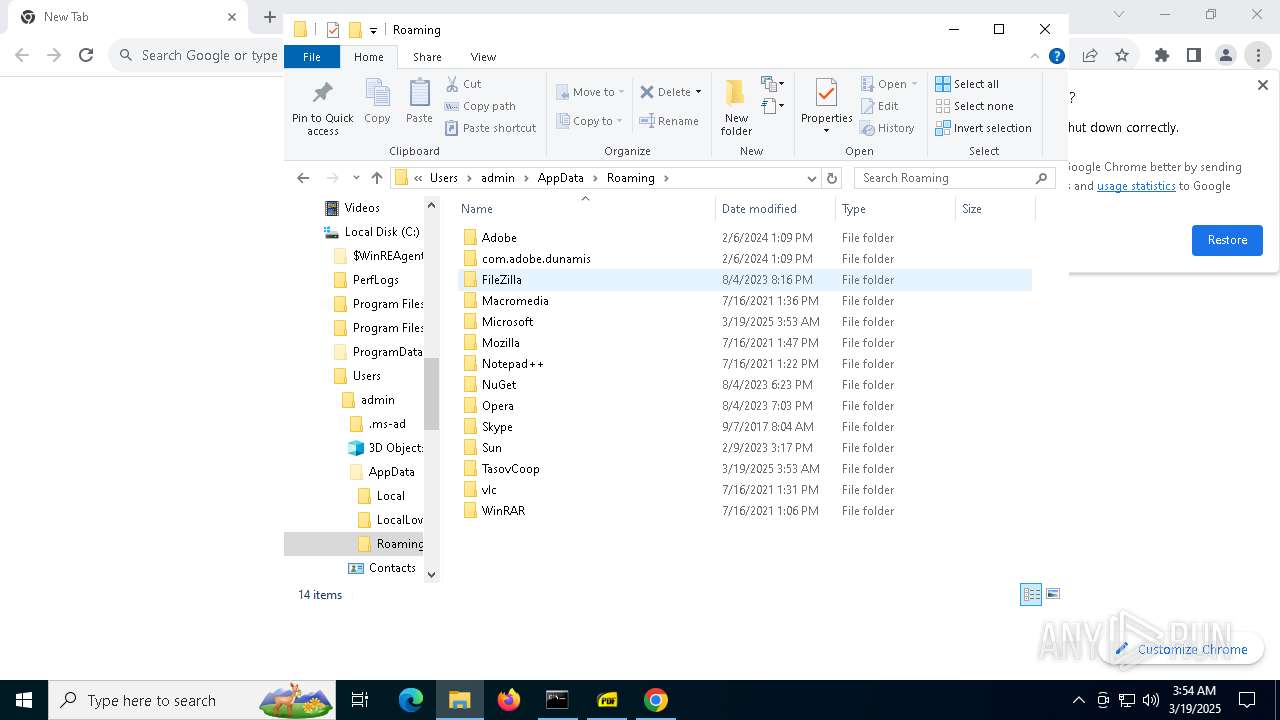
Task: Click admin in the address breadcrumb
Action: (497, 178)
